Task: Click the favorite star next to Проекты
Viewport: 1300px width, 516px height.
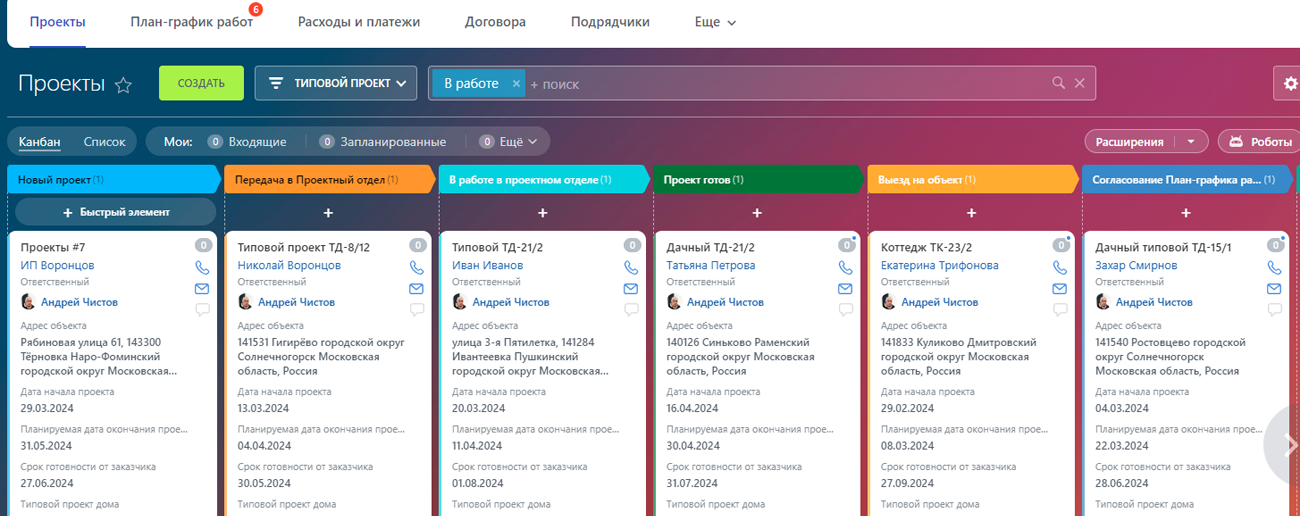Action: pos(123,85)
